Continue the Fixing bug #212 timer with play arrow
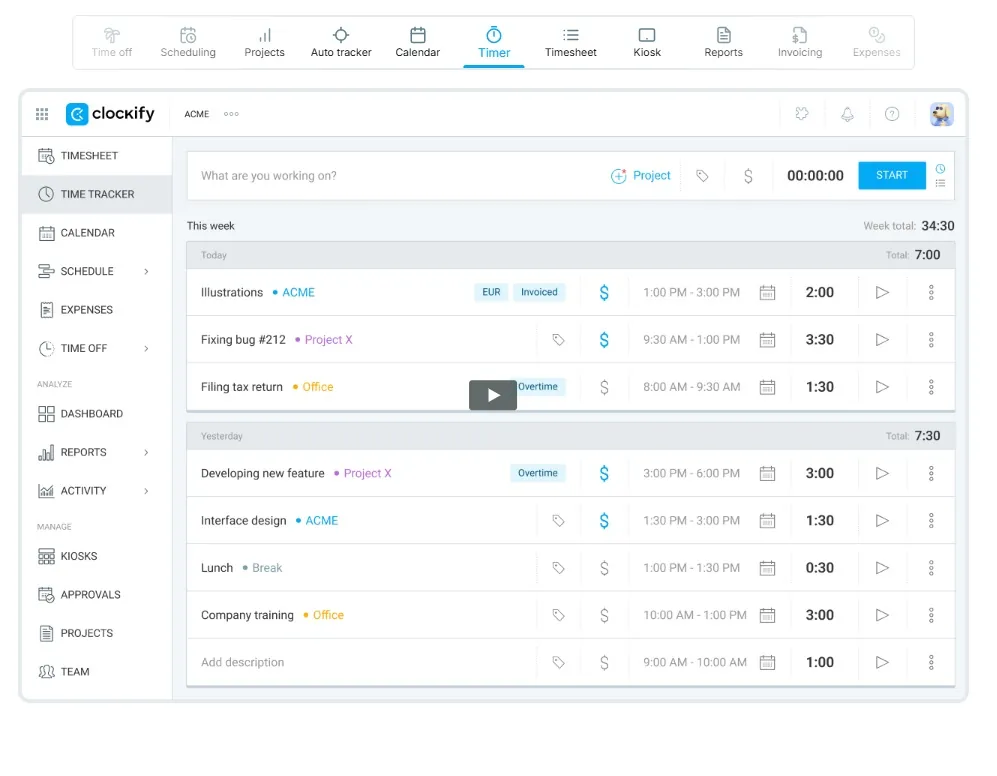 (x=883, y=339)
